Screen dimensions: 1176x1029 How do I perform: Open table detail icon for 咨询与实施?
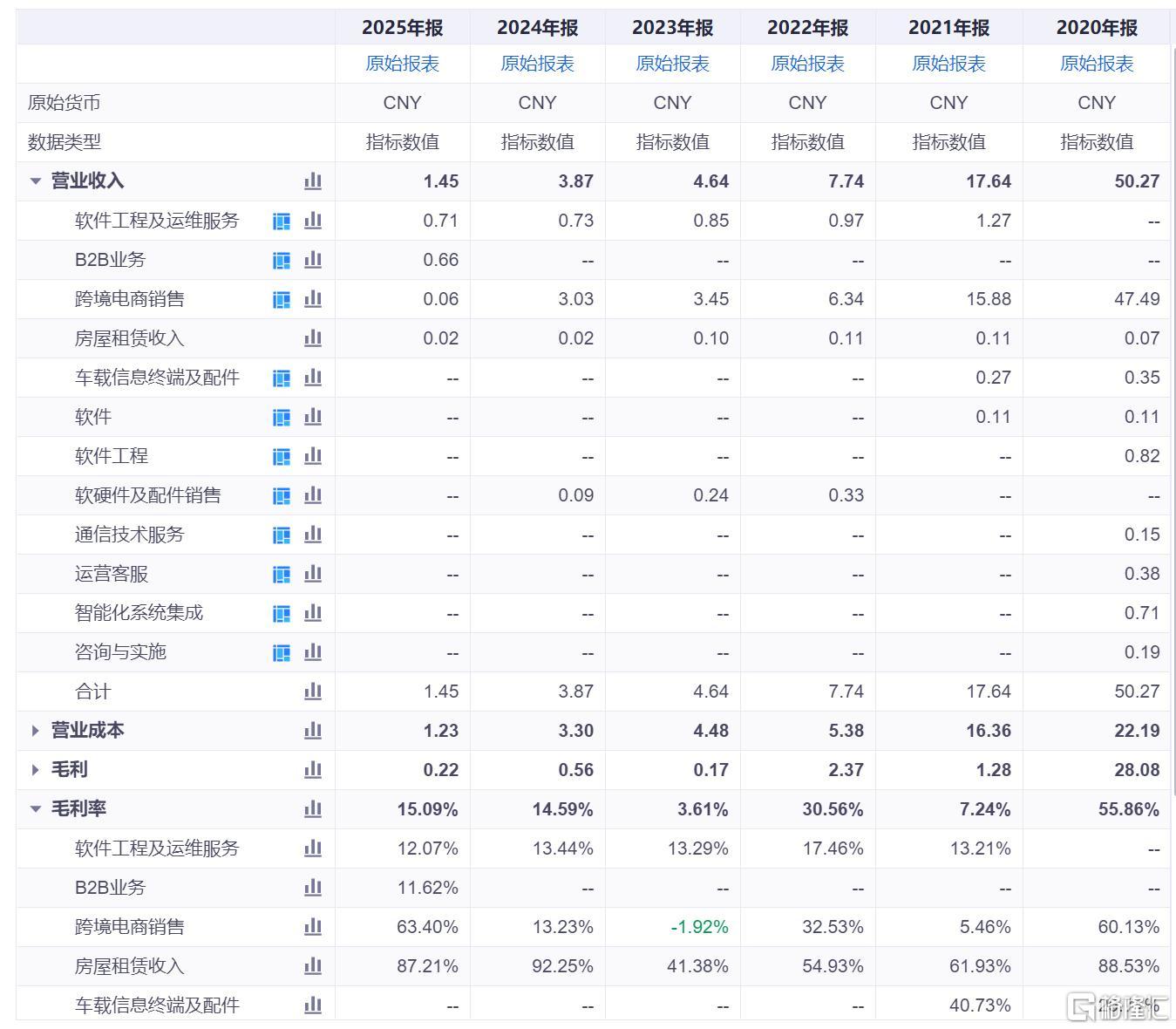pyautogui.click(x=282, y=653)
